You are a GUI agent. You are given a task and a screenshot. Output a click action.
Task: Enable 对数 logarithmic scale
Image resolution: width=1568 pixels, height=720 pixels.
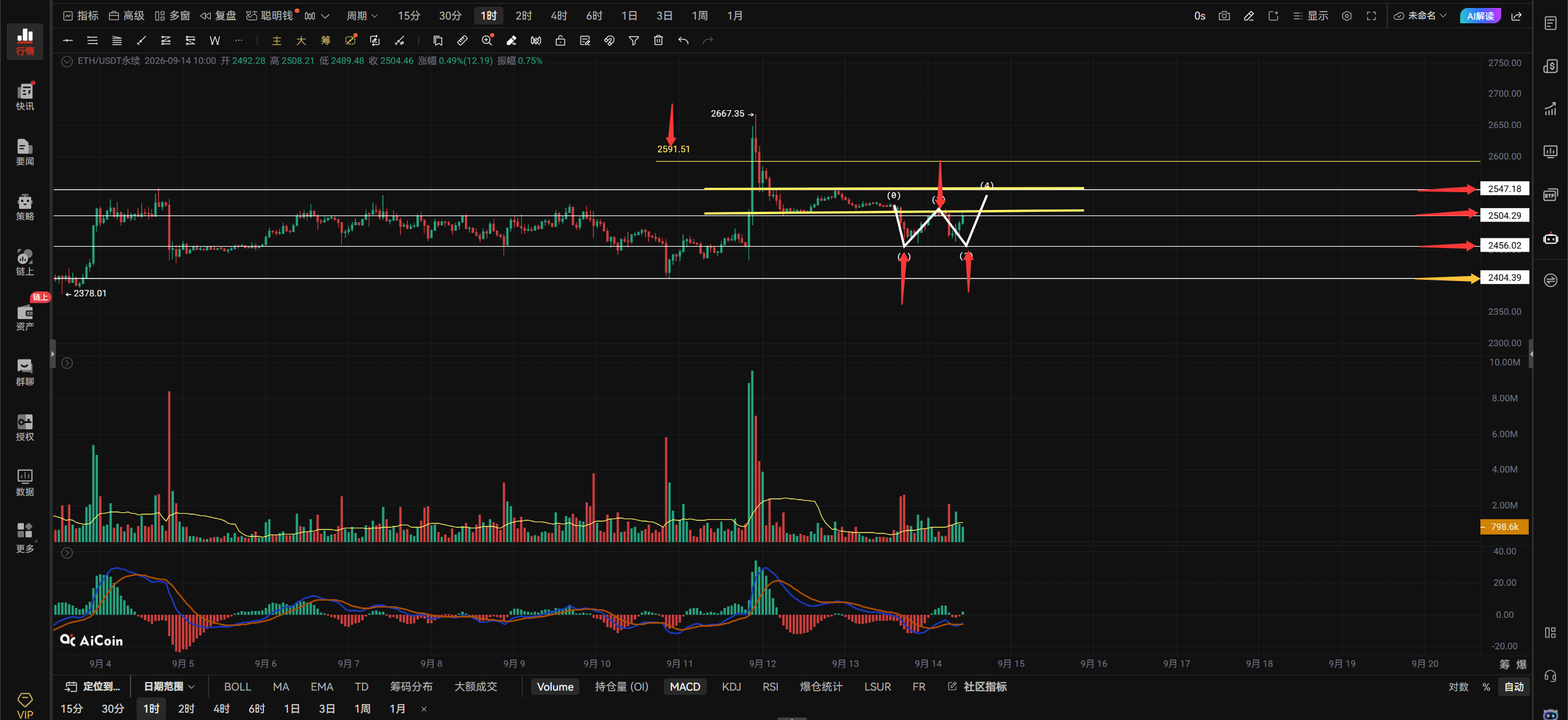pos(1458,686)
